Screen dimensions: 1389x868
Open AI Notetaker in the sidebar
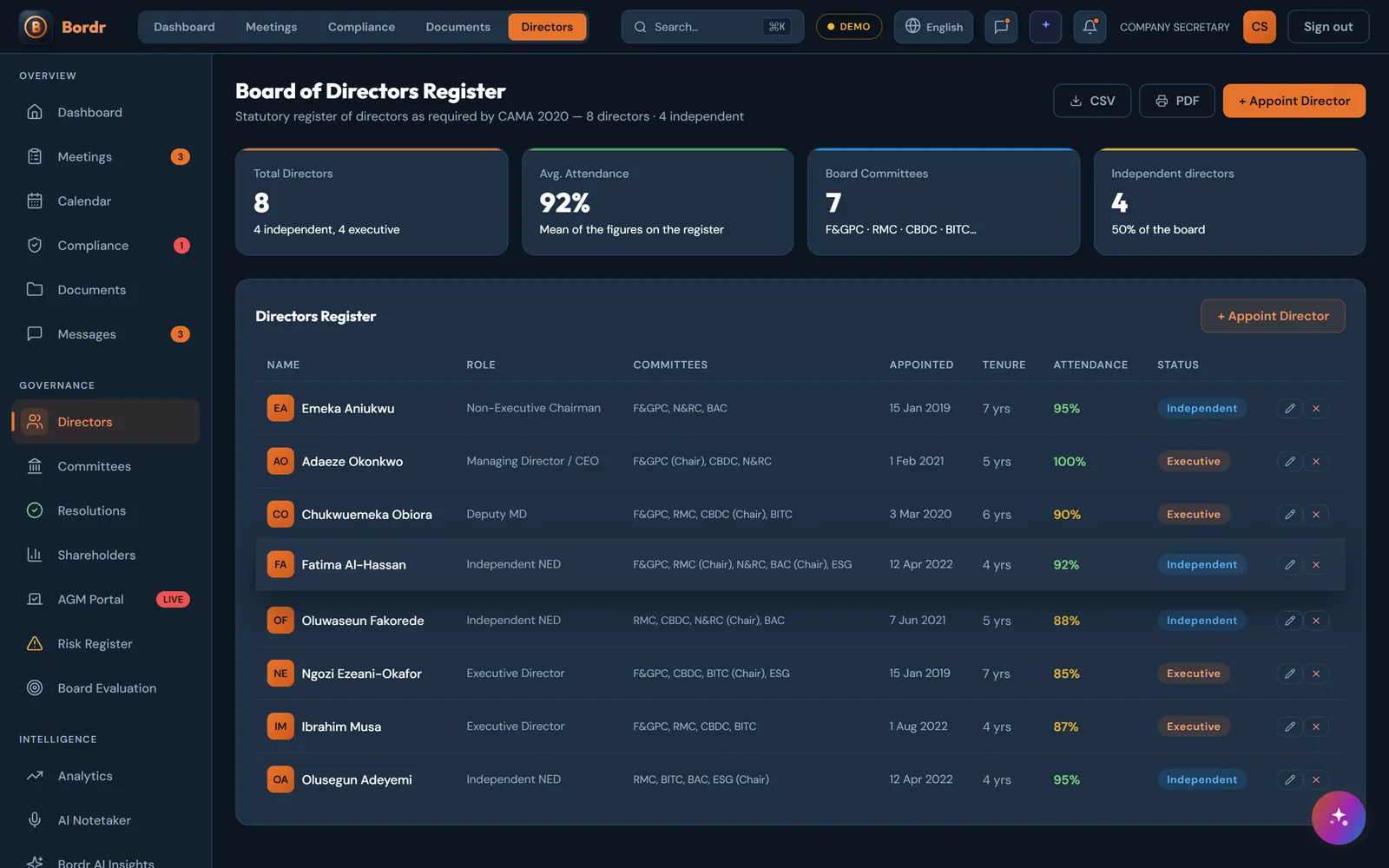click(106, 819)
